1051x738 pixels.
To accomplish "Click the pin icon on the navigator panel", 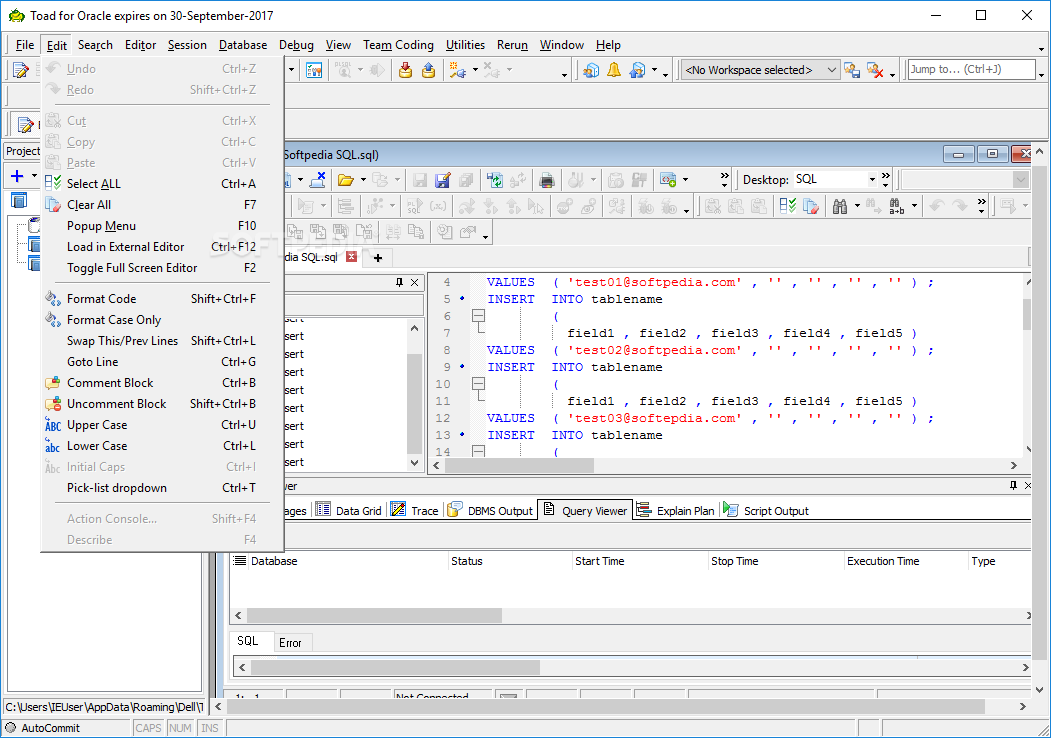I will coord(399,282).
